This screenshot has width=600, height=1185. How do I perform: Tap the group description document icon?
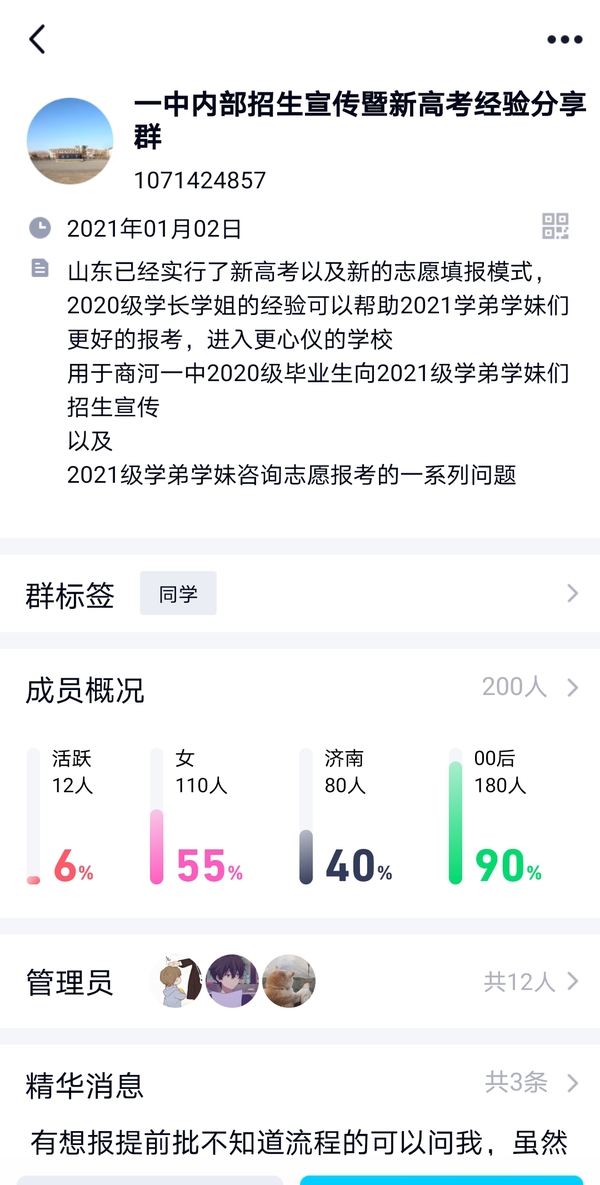[x=39, y=268]
